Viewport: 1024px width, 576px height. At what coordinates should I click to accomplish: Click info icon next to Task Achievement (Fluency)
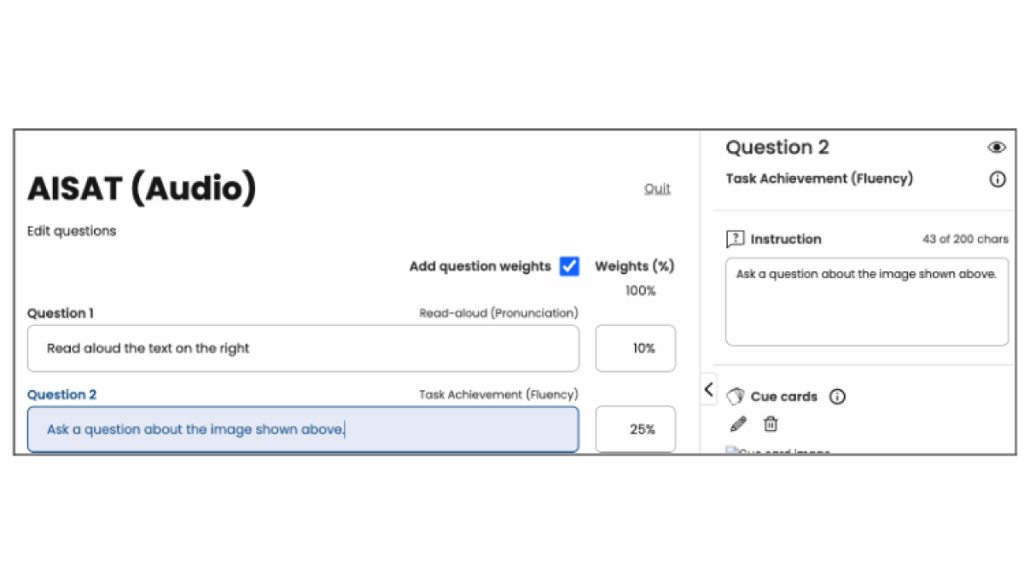996,179
